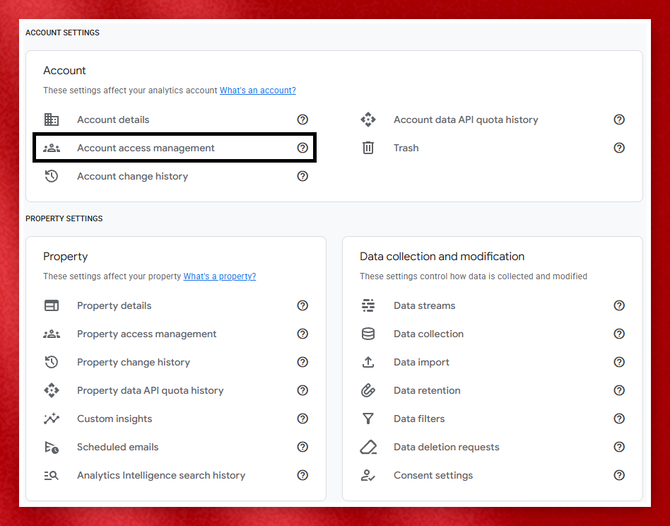Click the Account data API quota icon
Image resolution: width=670 pixels, height=526 pixels.
[x=368, y=120]
